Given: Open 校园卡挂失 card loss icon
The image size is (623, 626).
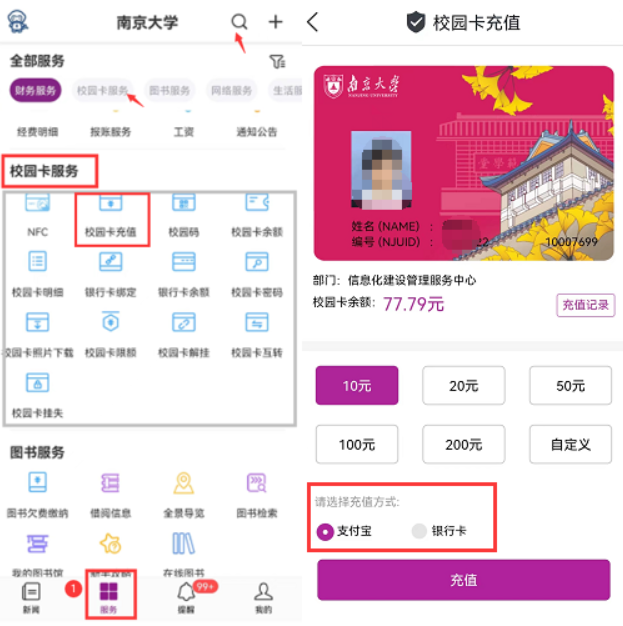Looking at the screenshot, I should coord(37,383).
